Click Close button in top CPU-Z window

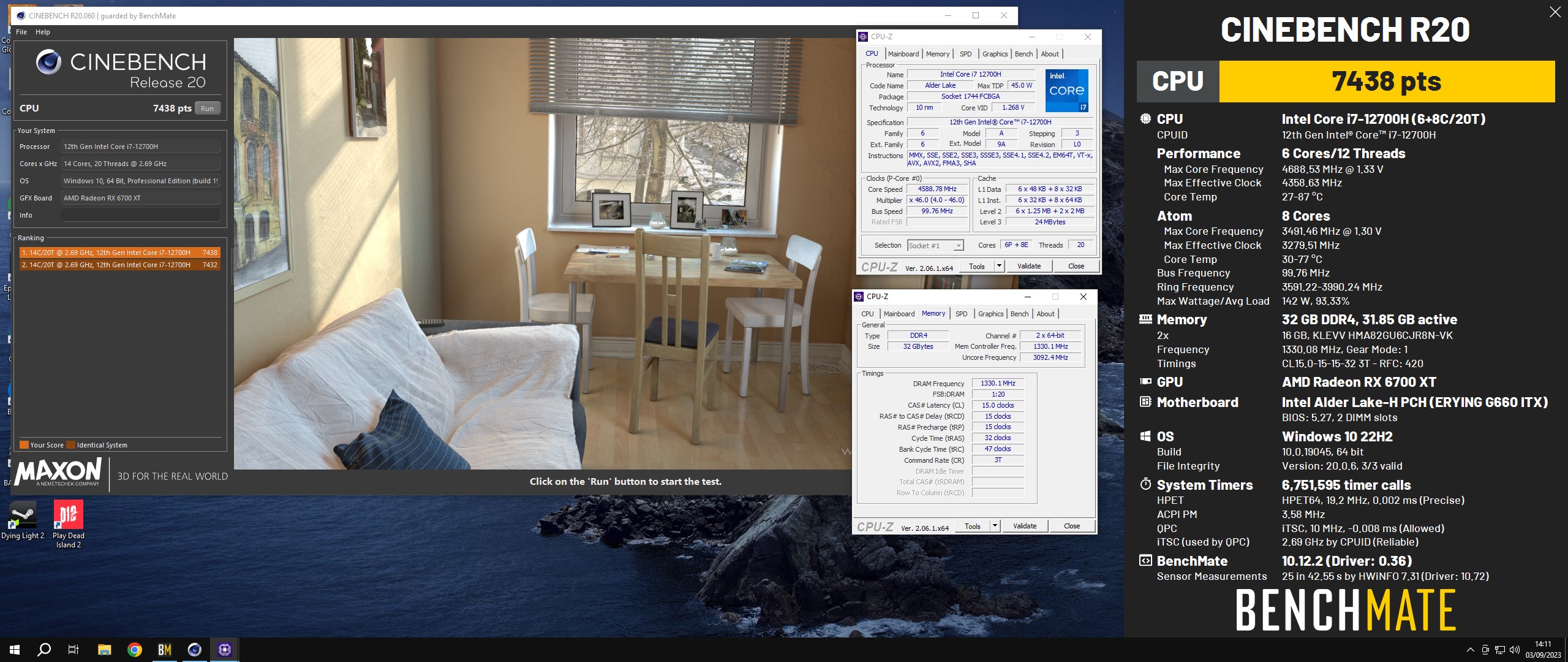(1076, 266)
